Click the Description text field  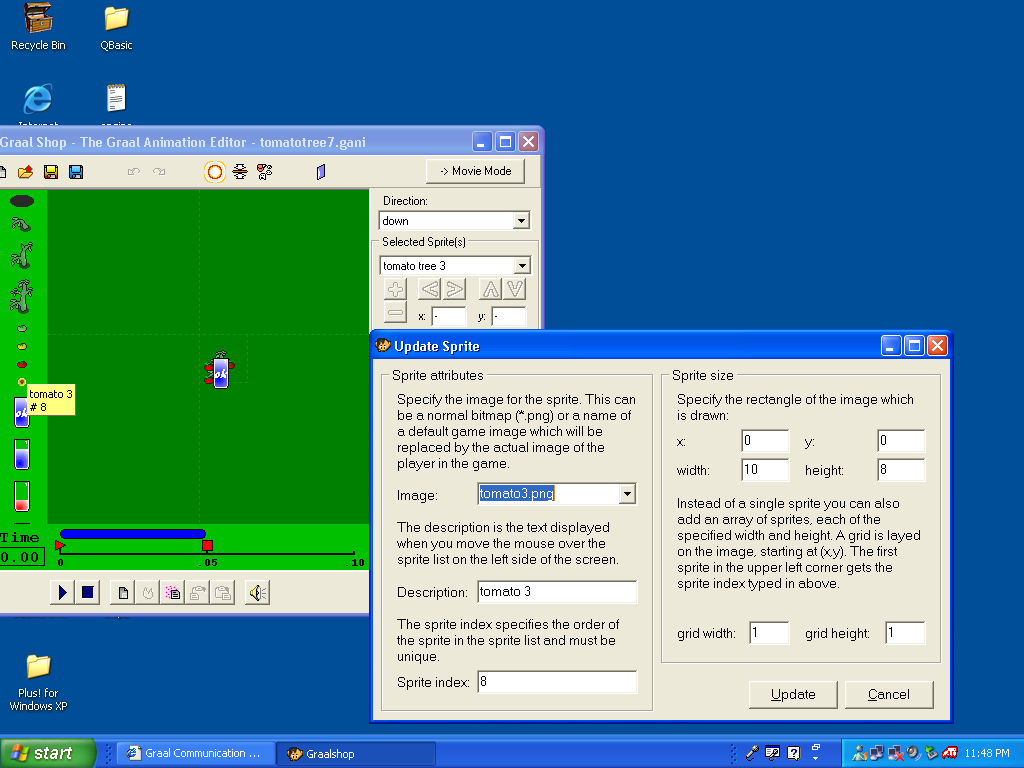tap(556, 592)
